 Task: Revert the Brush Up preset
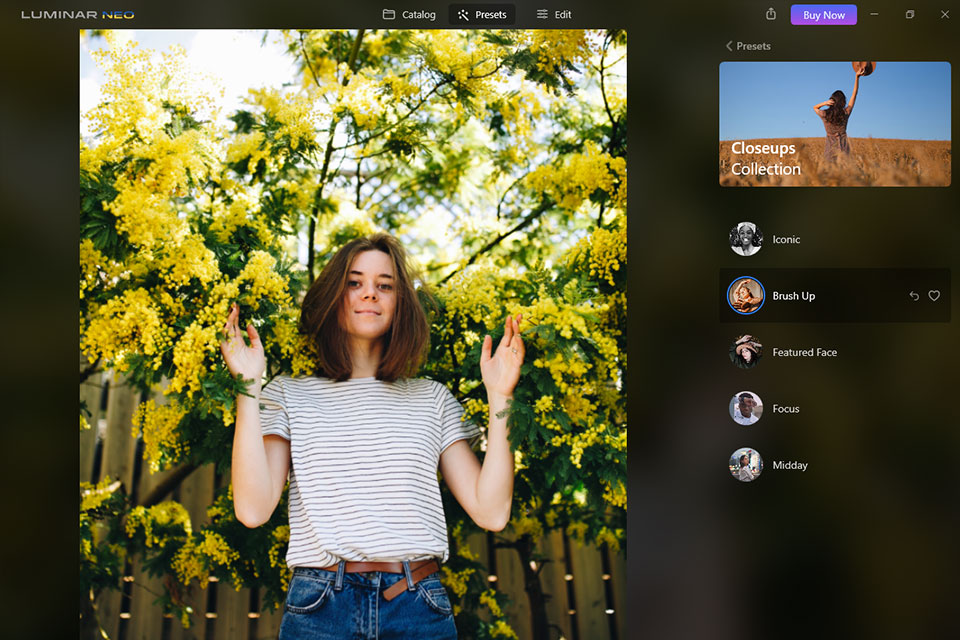(x=914, y=296)
